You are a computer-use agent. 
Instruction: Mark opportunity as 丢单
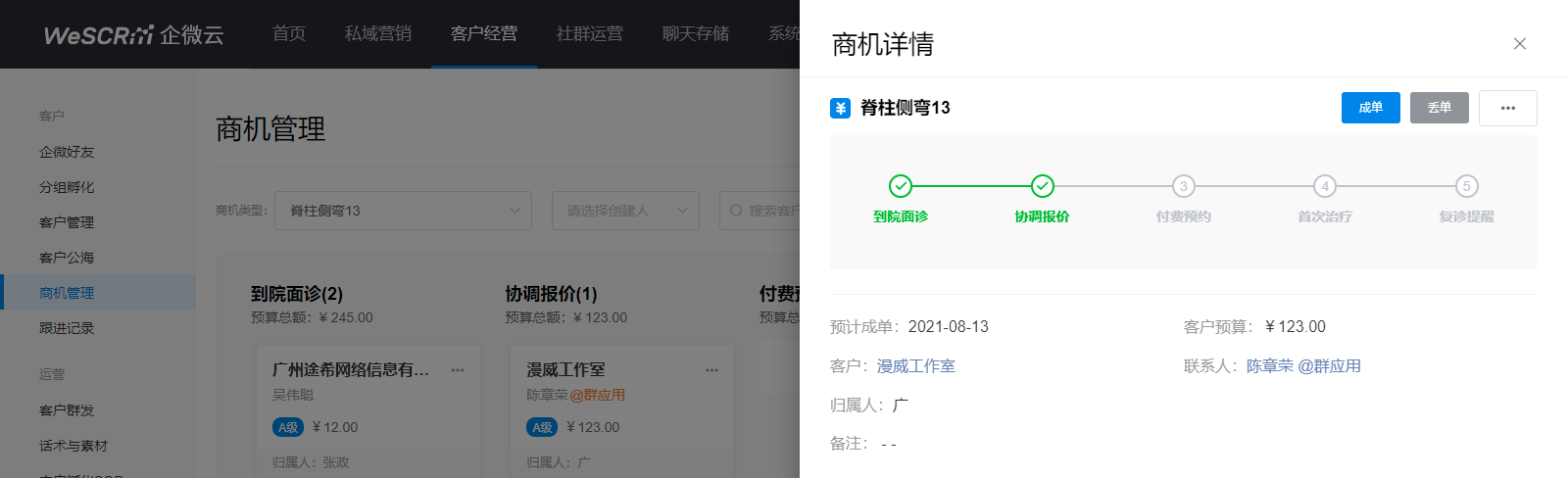[1439, 108]
